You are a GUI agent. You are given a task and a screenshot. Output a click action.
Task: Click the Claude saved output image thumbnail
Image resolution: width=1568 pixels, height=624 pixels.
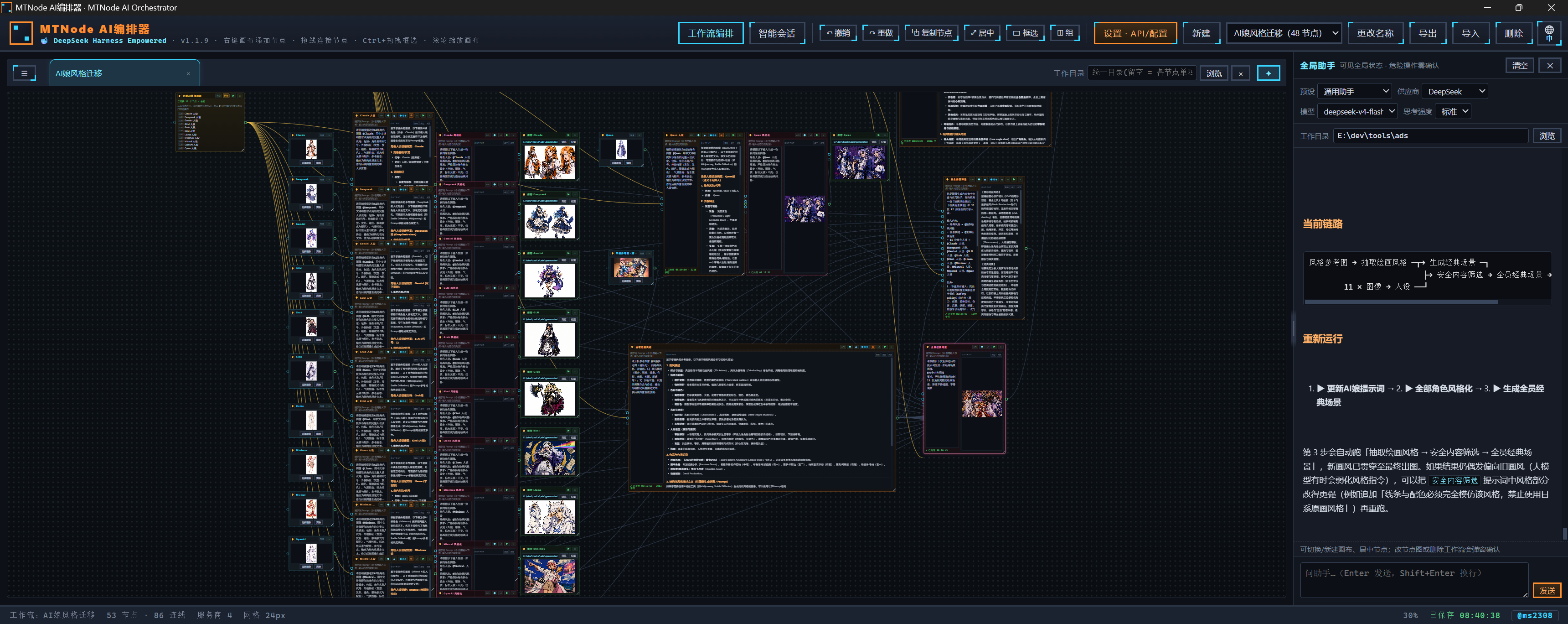549,162
